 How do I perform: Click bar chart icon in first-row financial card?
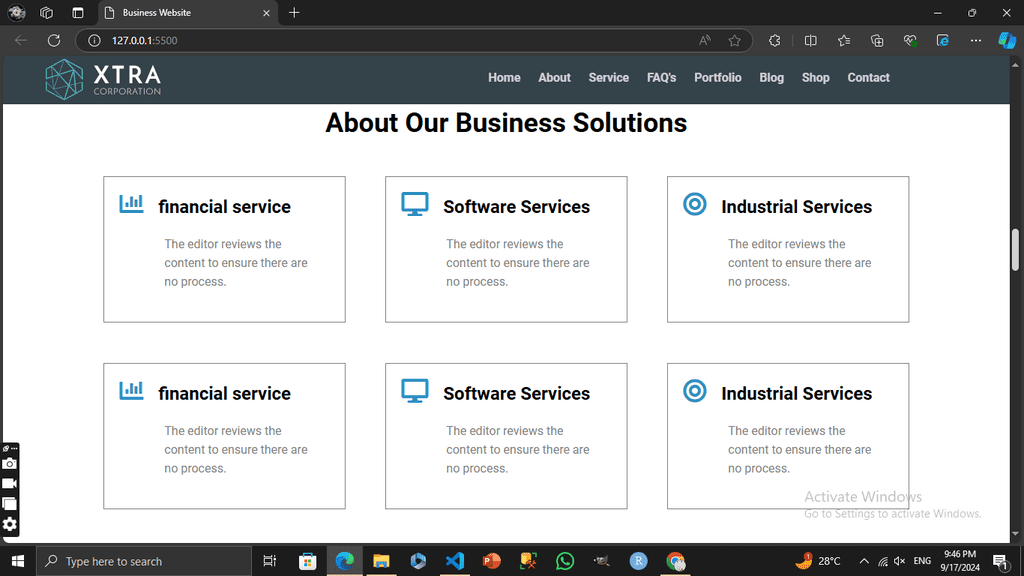coord(131,204)
